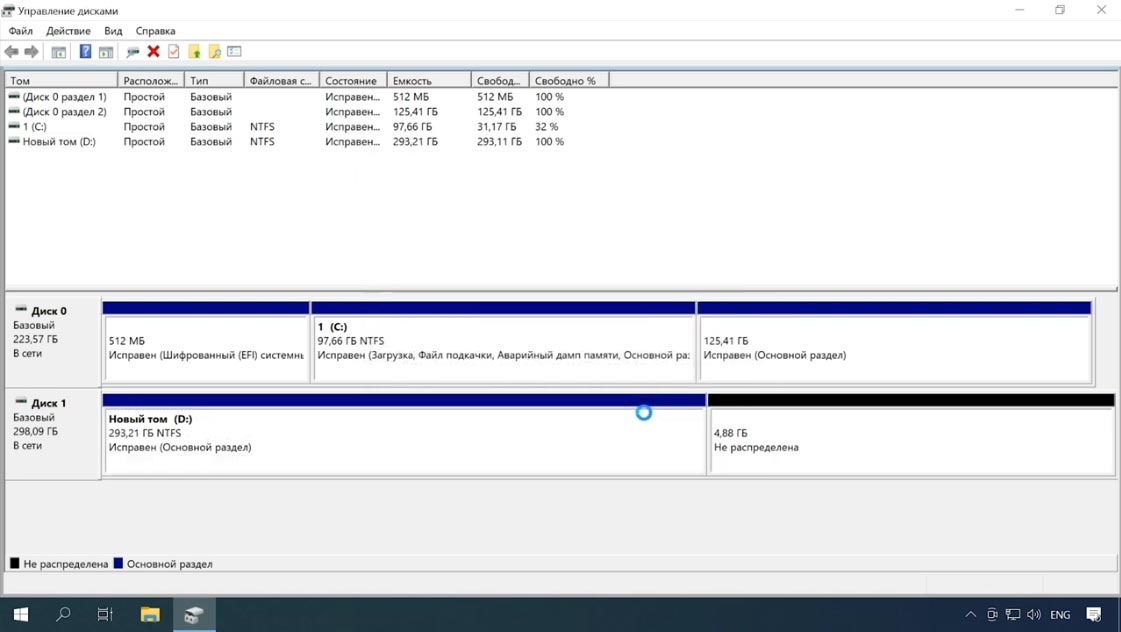Select the 1 (C:) volume row

click(x=307, y=127)
